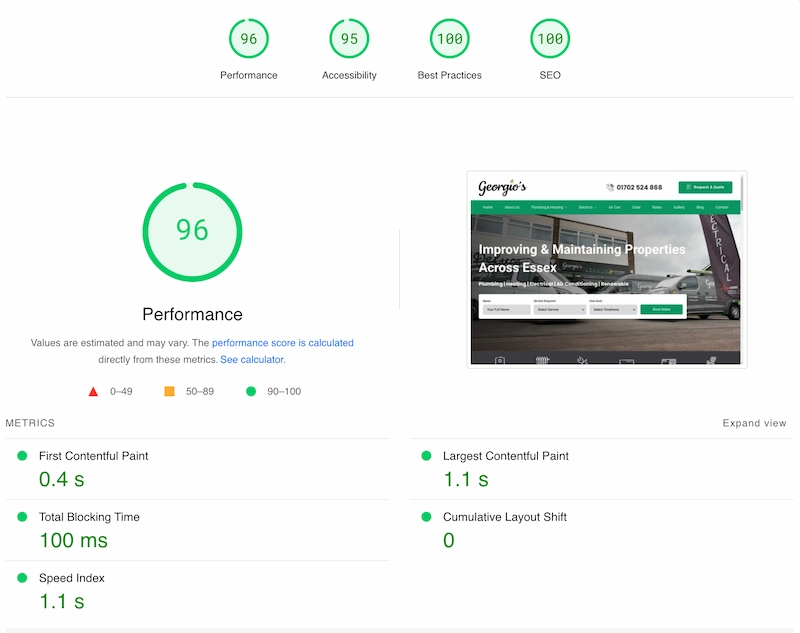Open the Accessibility category label
Screen dimensions: 800x633
[x=349, y=75]
